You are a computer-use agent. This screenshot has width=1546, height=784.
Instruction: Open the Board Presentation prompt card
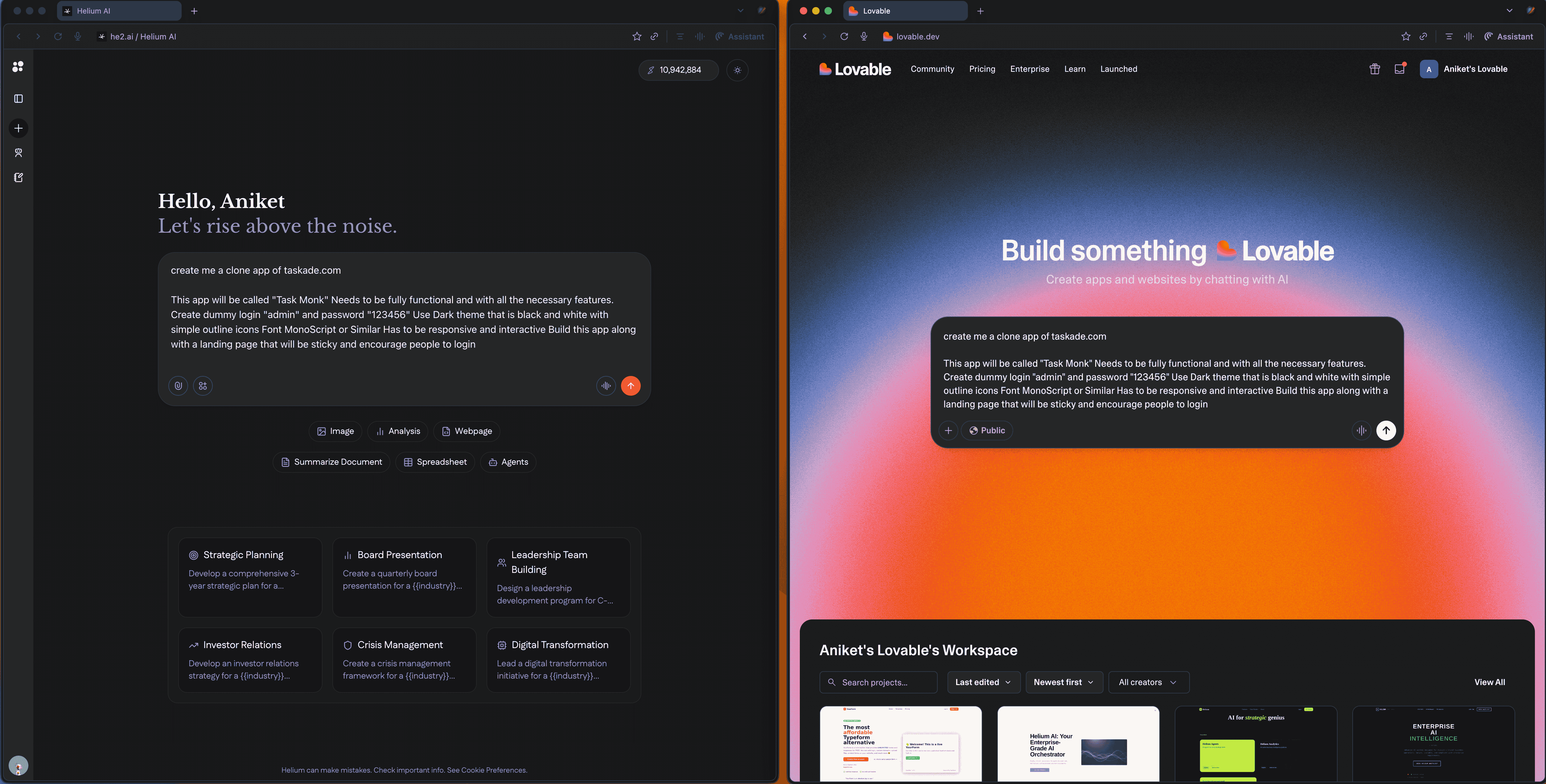405,577
